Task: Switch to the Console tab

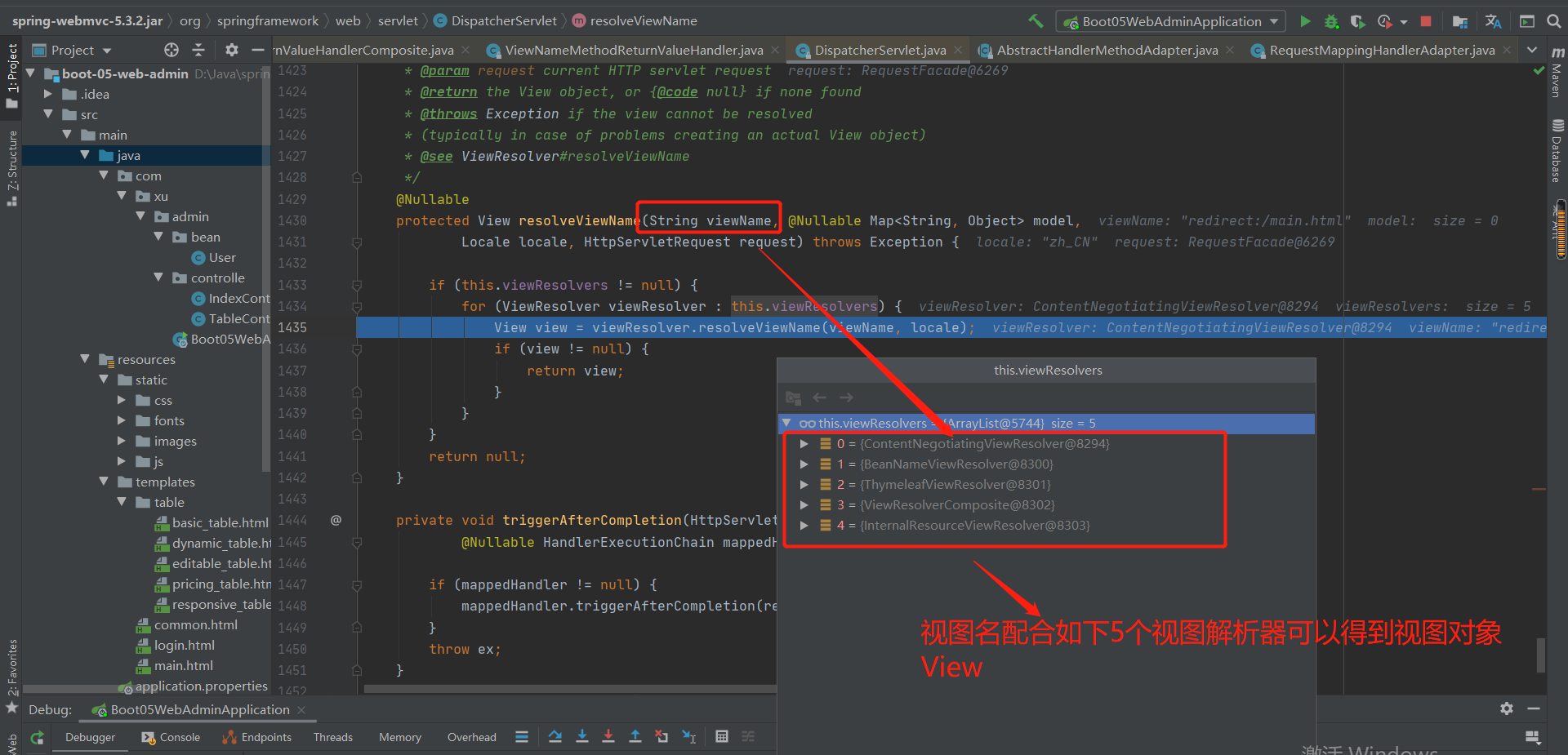Action: (x=171, y=737)
